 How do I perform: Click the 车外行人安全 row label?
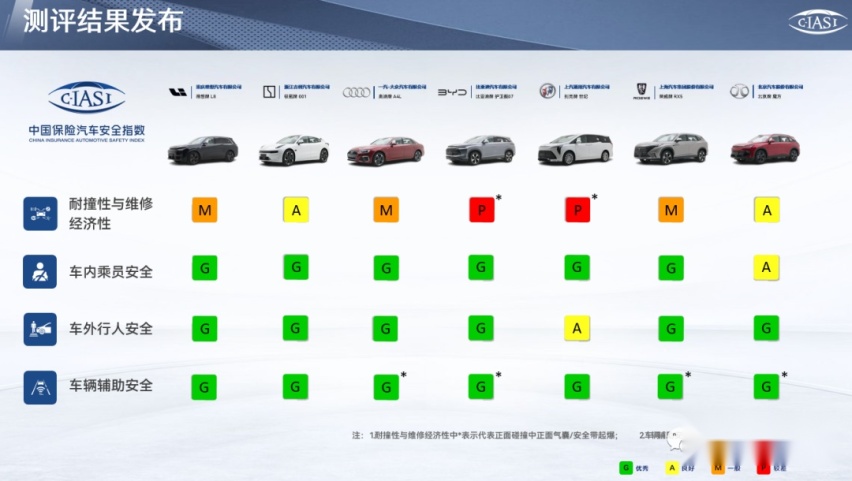click(111, 329)
